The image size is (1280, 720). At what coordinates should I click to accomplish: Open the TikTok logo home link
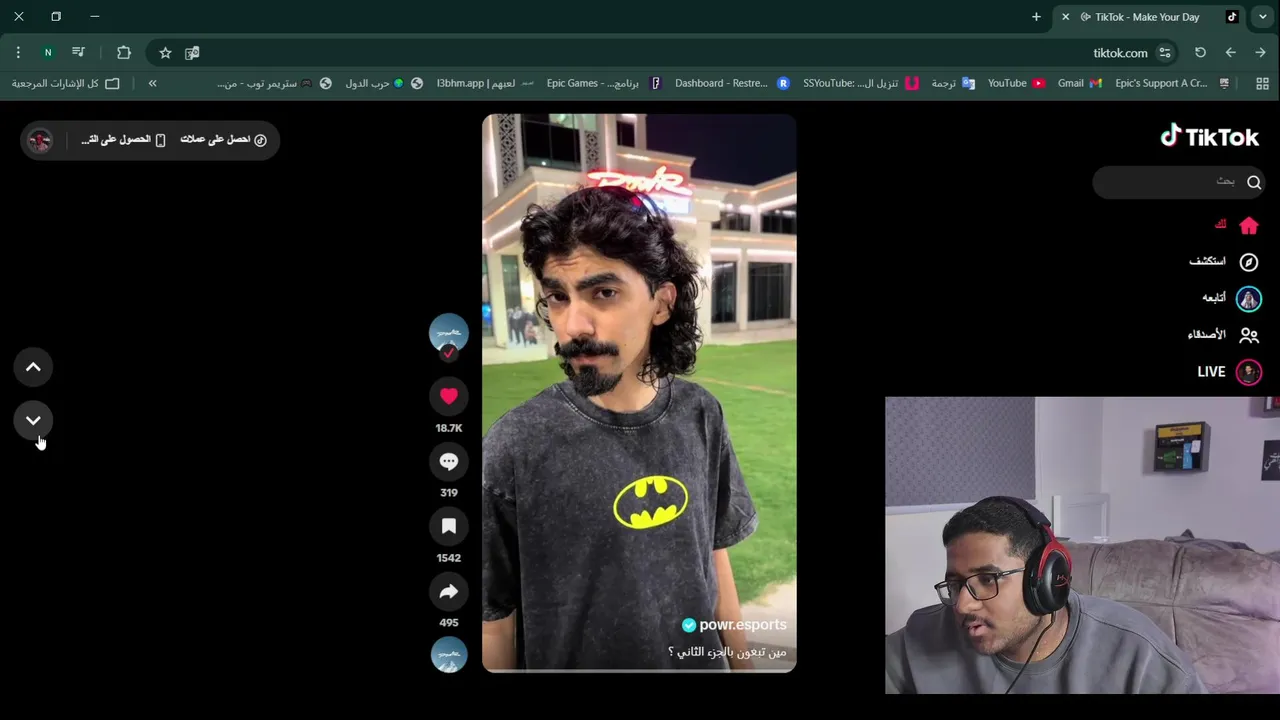click(x=1209, y=137)
